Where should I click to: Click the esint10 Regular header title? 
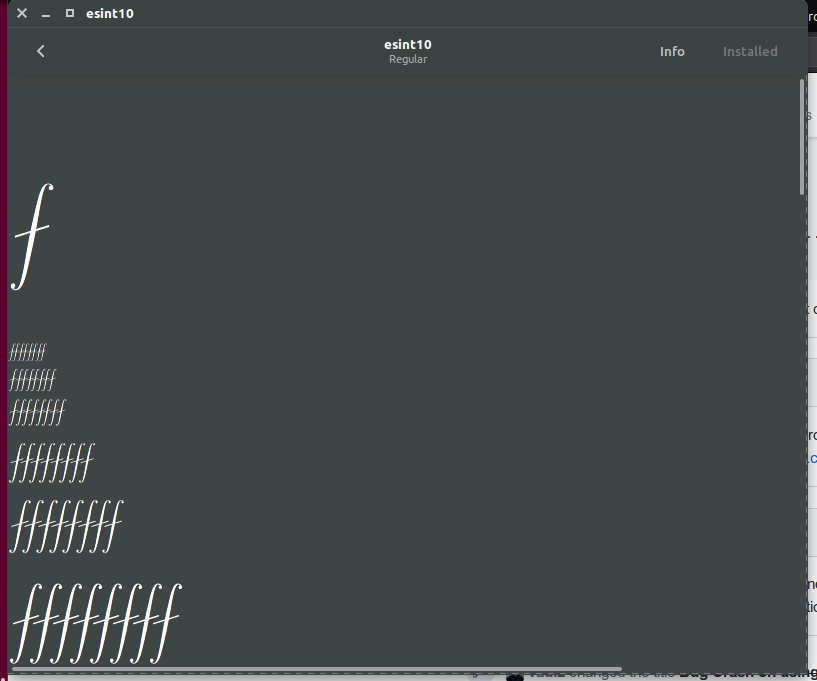[407, 51]
